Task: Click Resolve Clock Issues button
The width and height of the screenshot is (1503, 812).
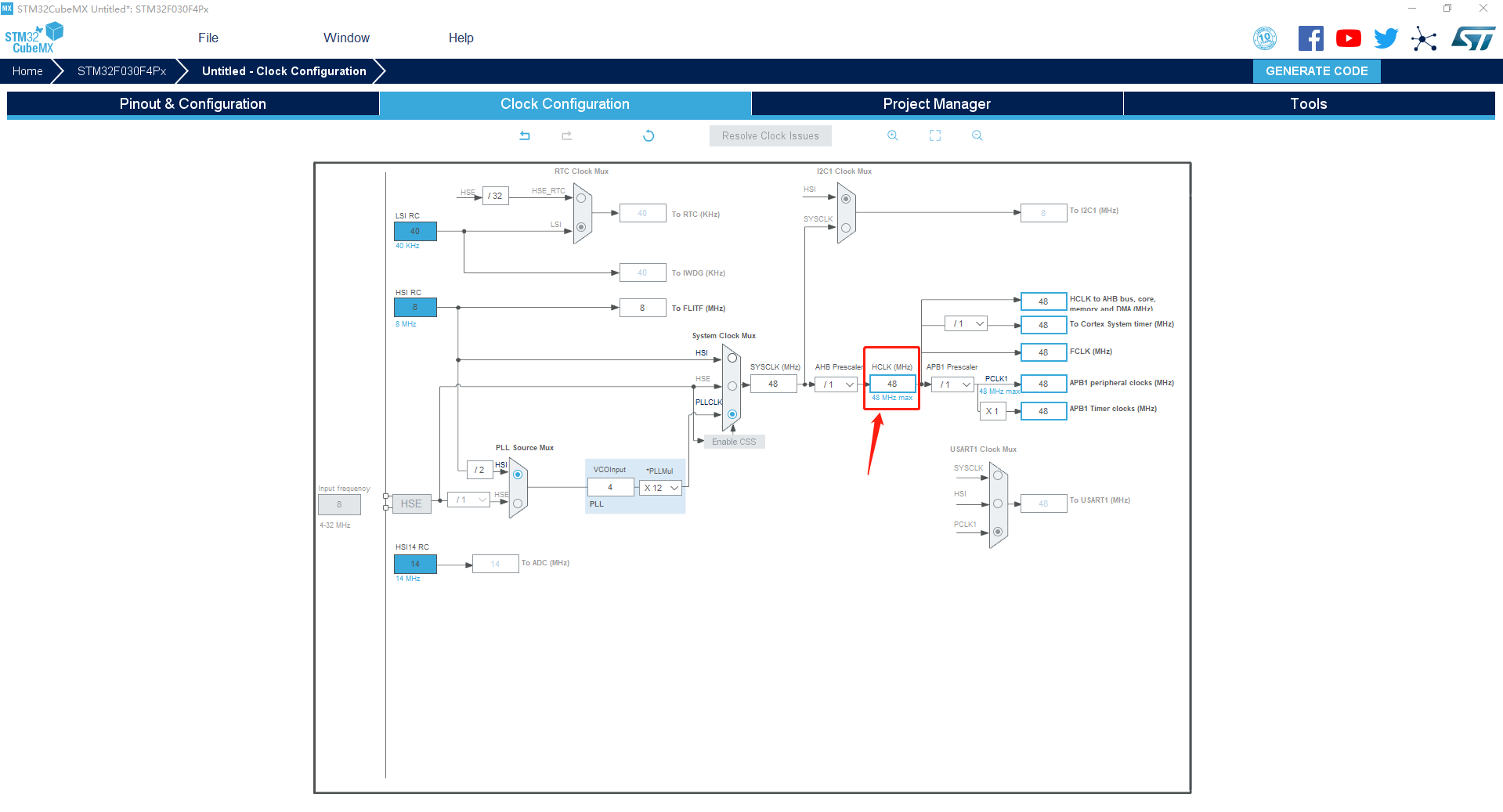Action: pos(771,135)
